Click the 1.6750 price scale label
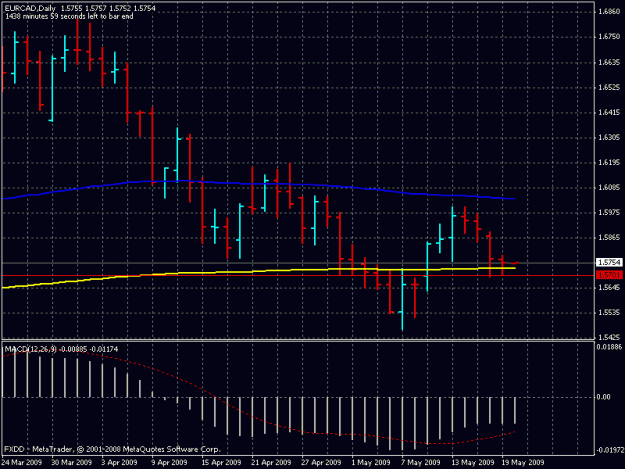This screenshot has width=625, height=469. [x=609, y=37]
